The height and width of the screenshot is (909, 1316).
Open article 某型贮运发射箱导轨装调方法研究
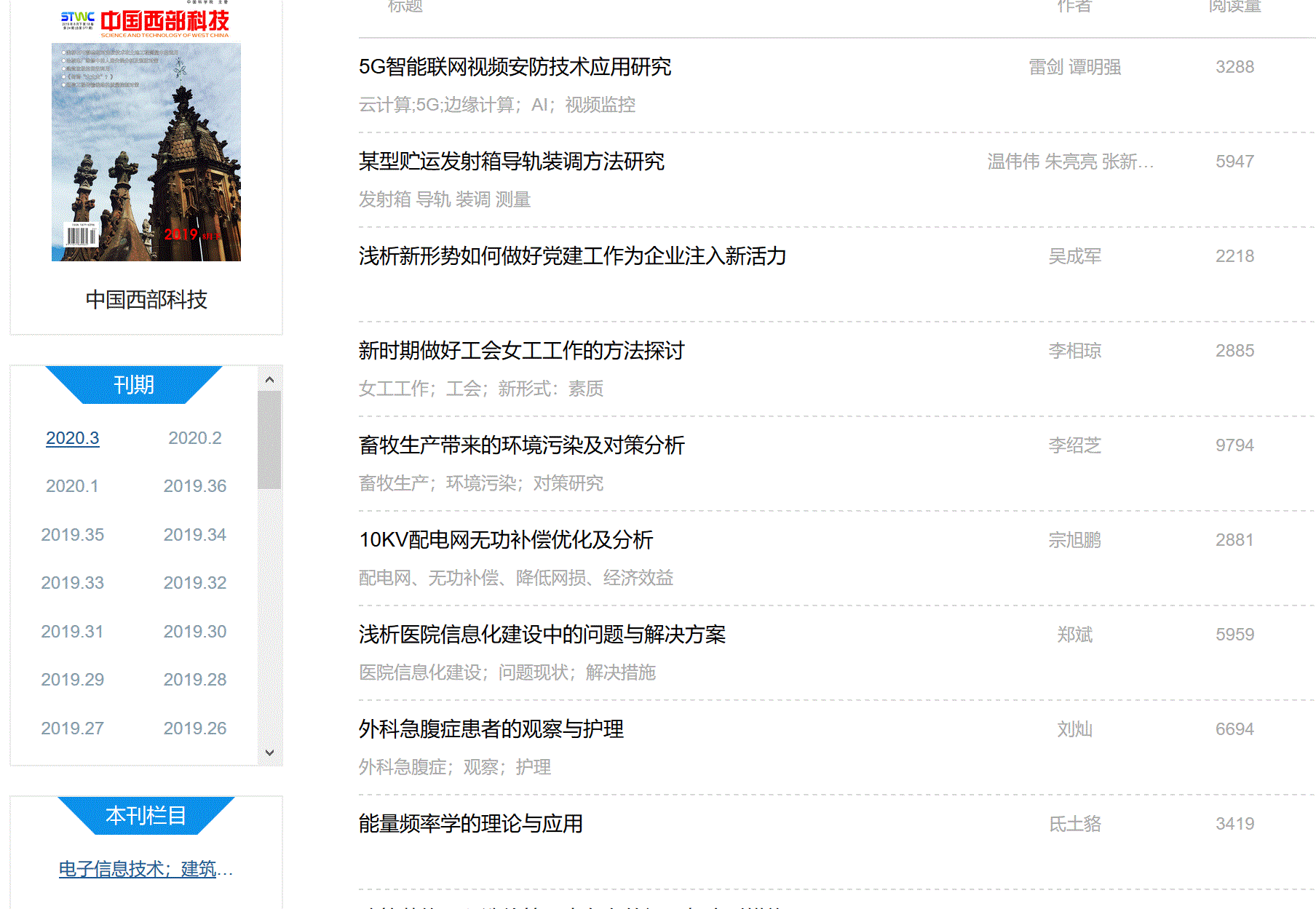coord(511,162)
